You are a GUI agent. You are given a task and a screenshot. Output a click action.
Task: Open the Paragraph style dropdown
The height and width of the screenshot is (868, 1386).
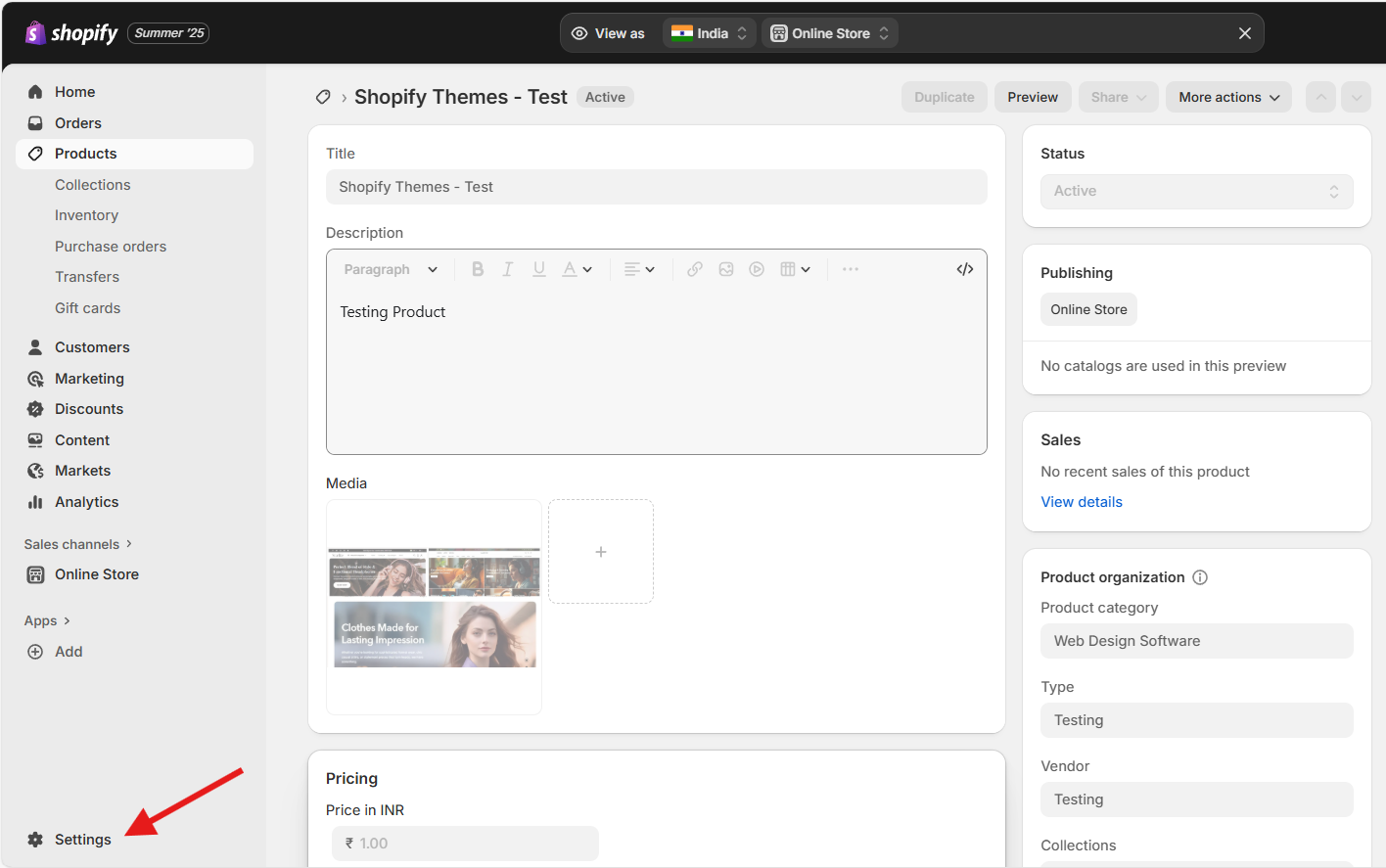391,269
